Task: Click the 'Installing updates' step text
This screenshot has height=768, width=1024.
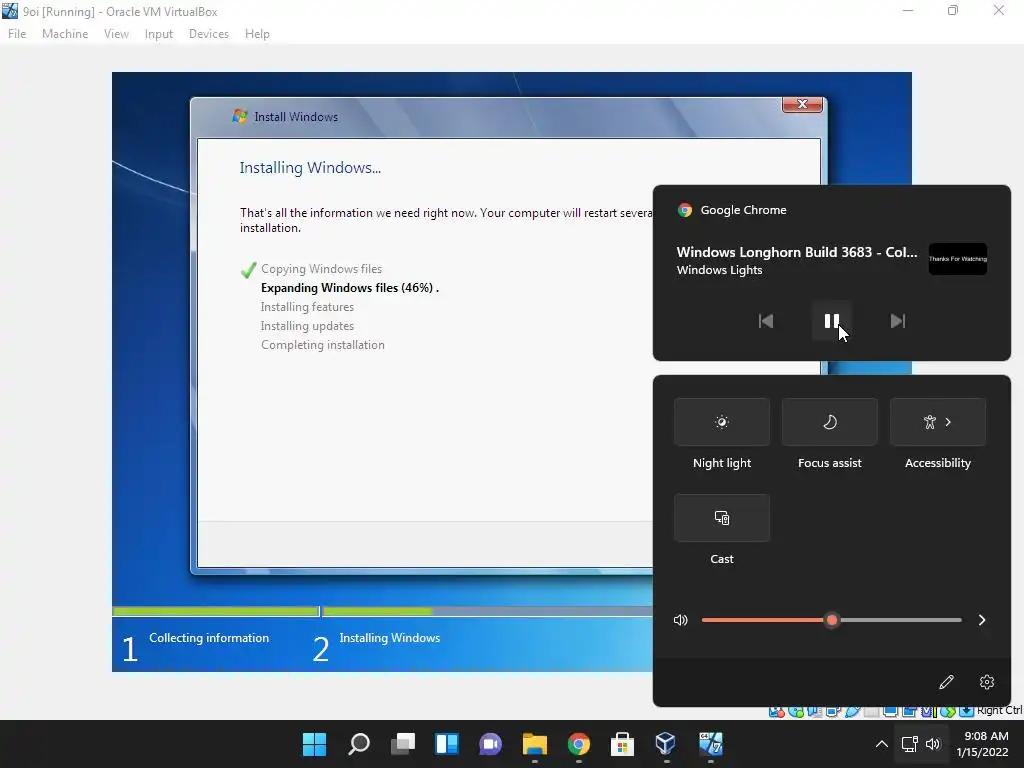Action: tap(308, 326)
